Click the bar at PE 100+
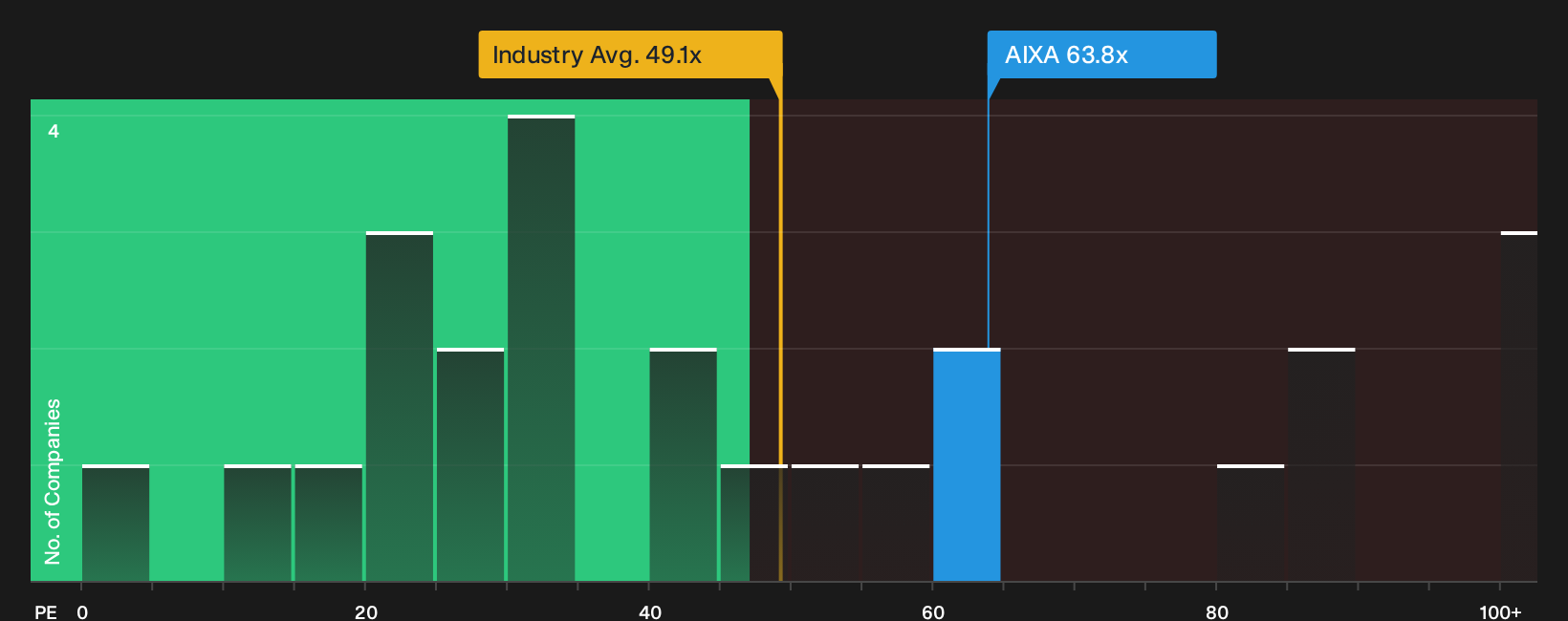Image resolution: width=1568 pixels, height=621 pixels. point(1519,407)
